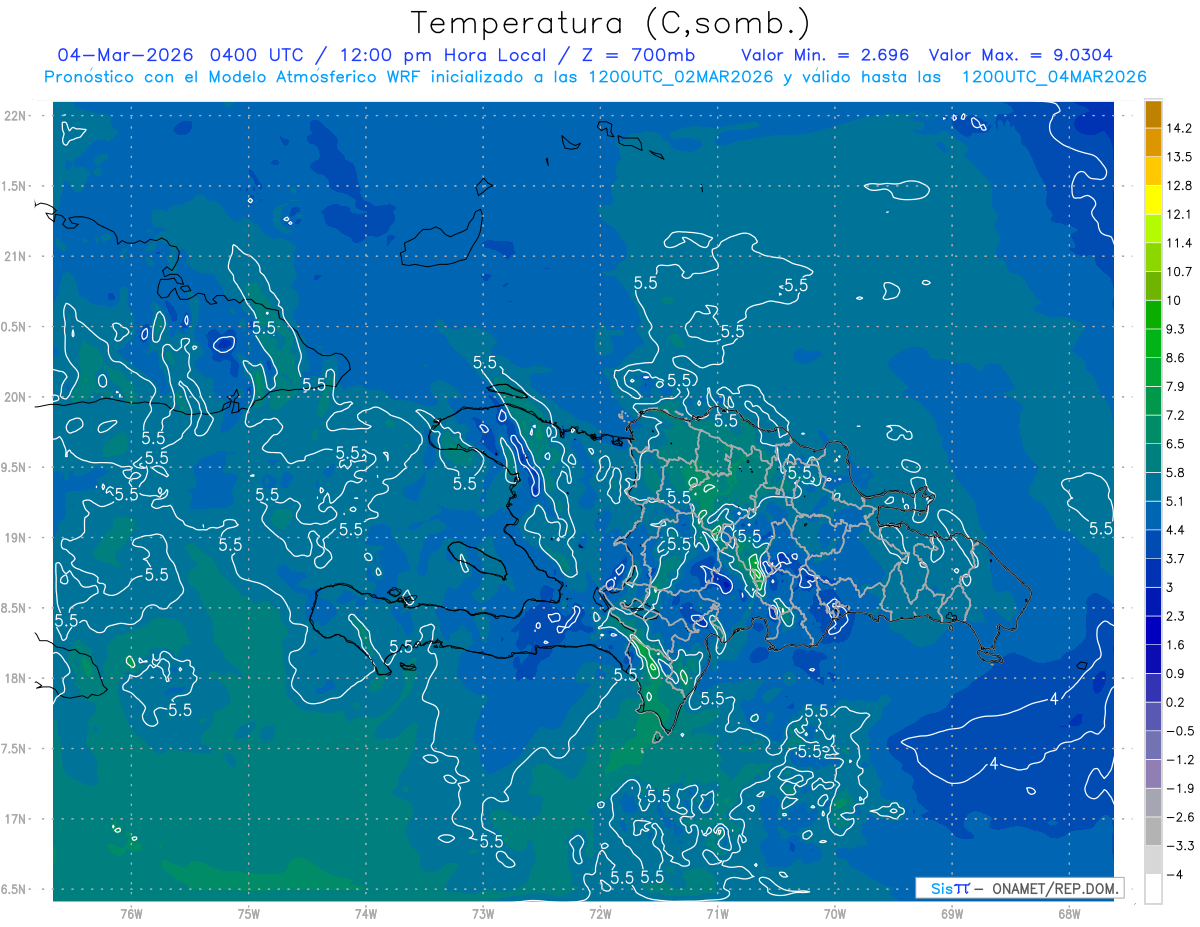Click the '-3.3' colorbar value
This screenshot has width=1200, height=927.
(x=1182, y=845)
